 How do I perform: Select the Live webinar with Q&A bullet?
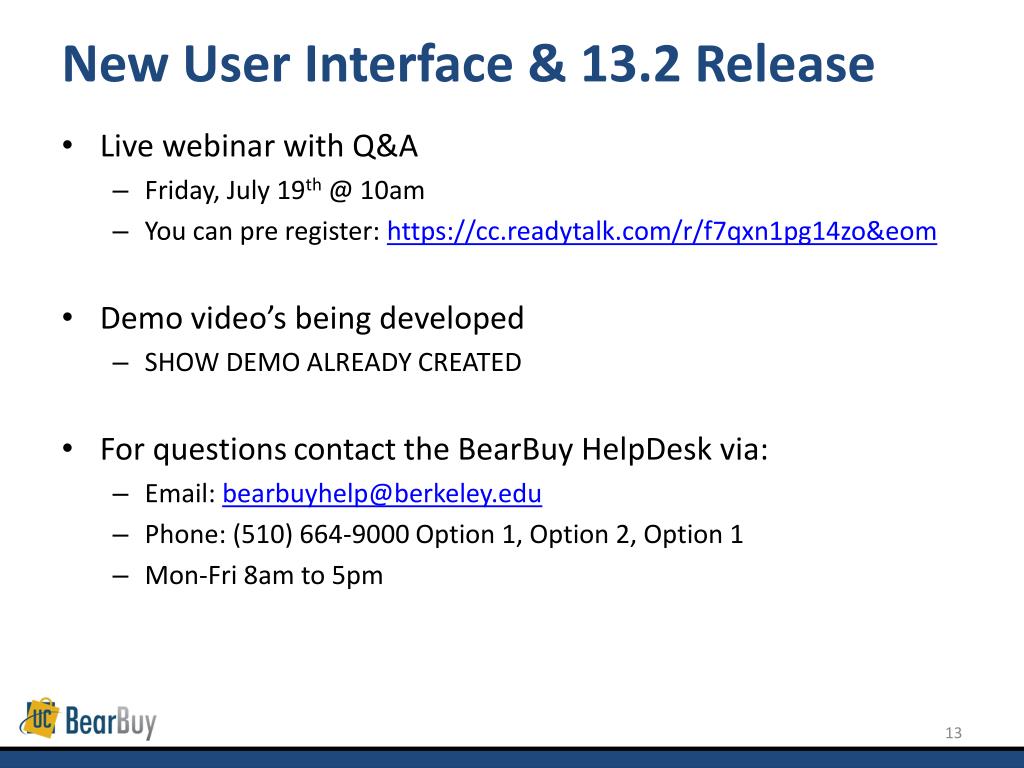(259, 146)
